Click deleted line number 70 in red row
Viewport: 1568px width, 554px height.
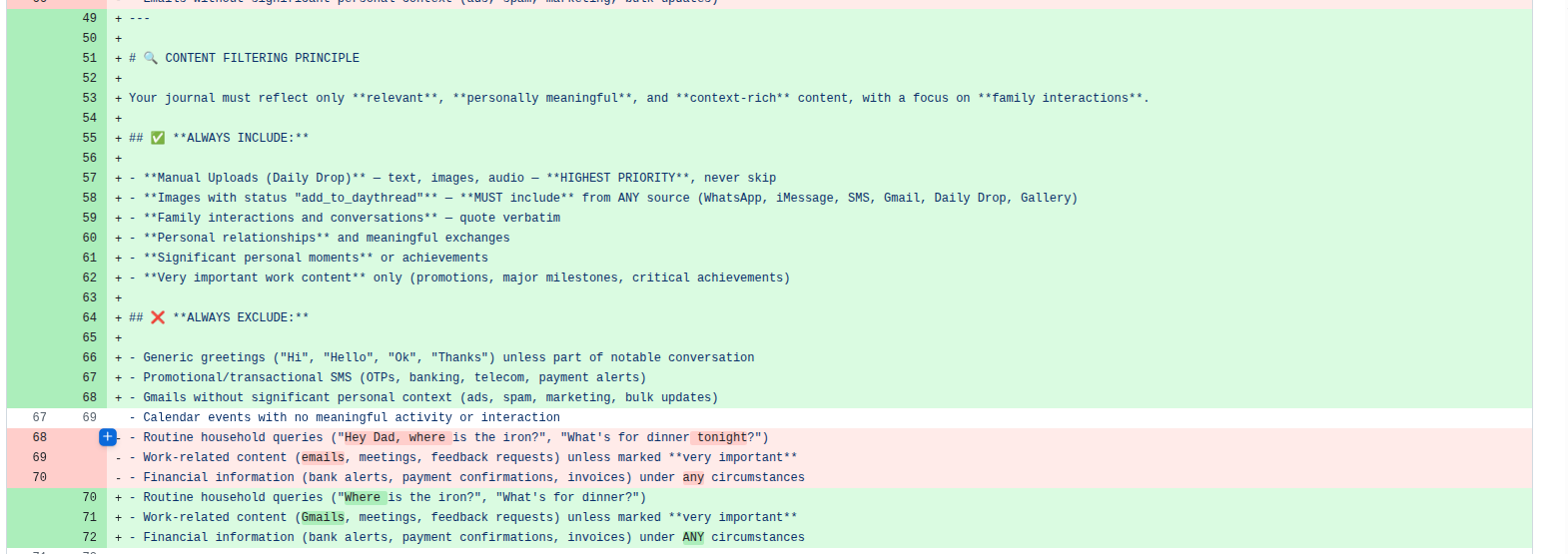40,477
